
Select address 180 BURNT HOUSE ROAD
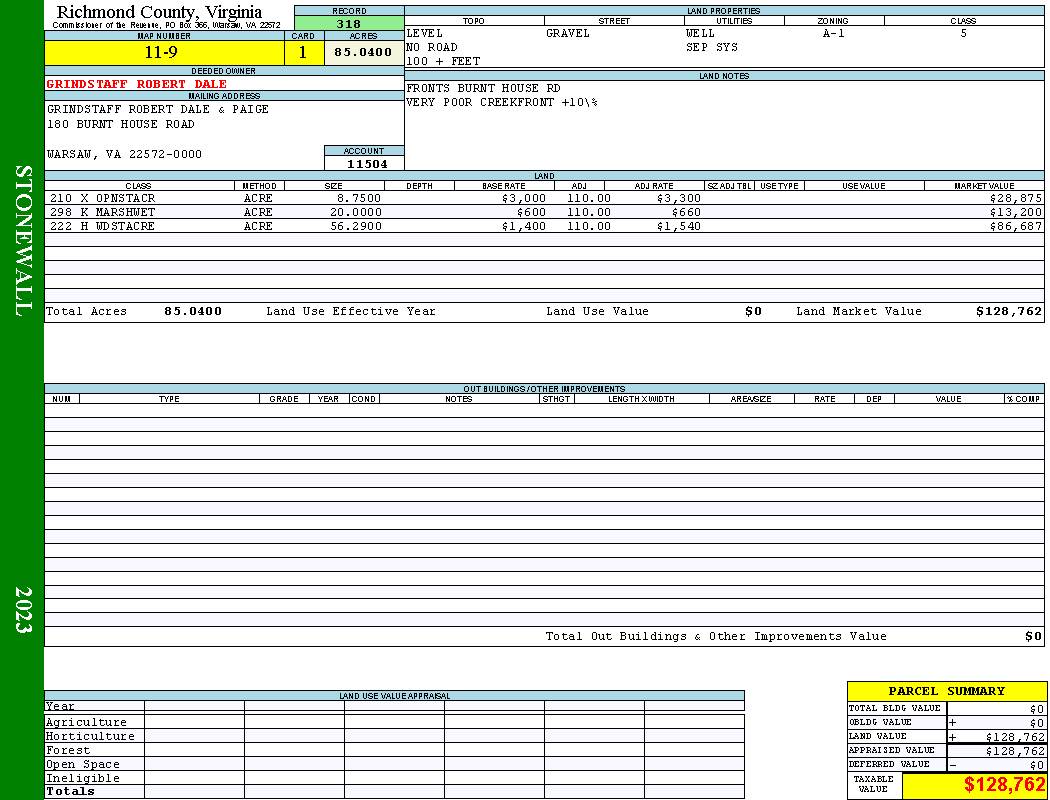coord(121,125)
